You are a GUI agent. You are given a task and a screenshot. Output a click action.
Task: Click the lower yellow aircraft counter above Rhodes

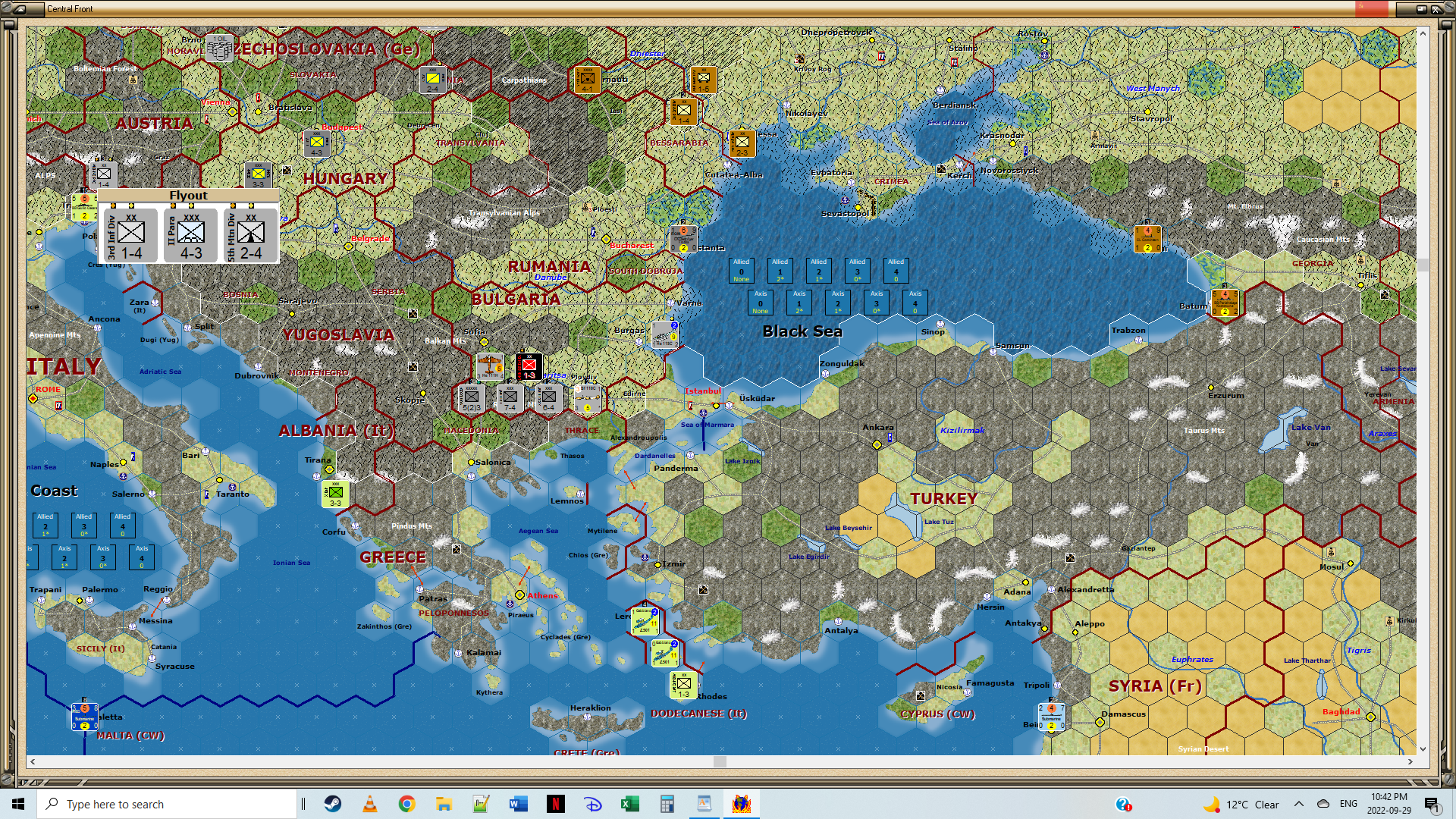tap(664, 653)
